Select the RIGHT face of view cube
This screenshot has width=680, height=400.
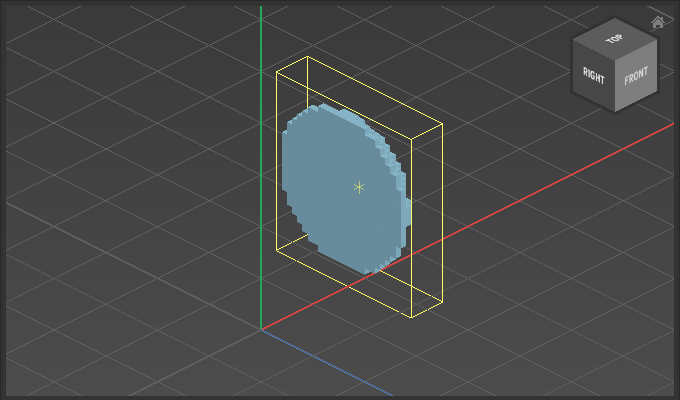593,75
